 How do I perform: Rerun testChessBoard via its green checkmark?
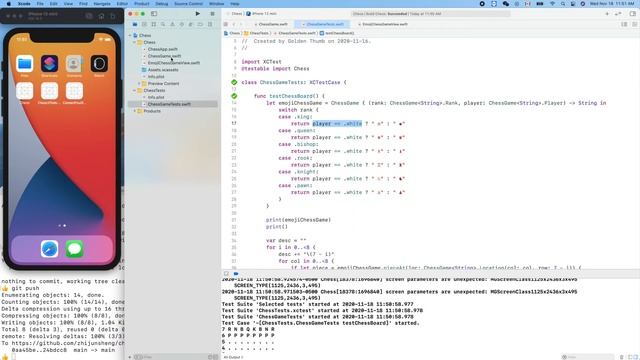point(234,96)
